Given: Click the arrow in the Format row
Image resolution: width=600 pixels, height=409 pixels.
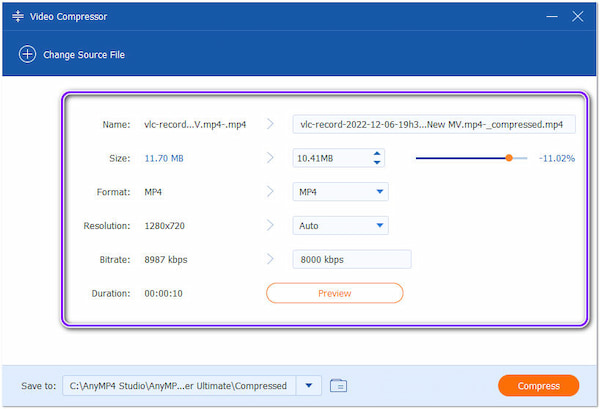Looking at the screenshot, I should click(270, 191).
